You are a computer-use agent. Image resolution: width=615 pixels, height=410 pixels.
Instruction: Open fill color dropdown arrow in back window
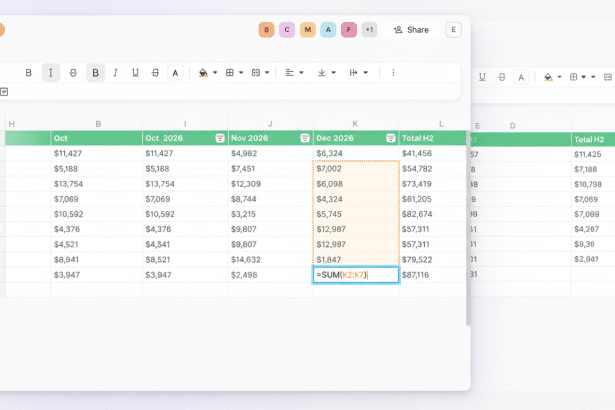(x=560, y=77)
